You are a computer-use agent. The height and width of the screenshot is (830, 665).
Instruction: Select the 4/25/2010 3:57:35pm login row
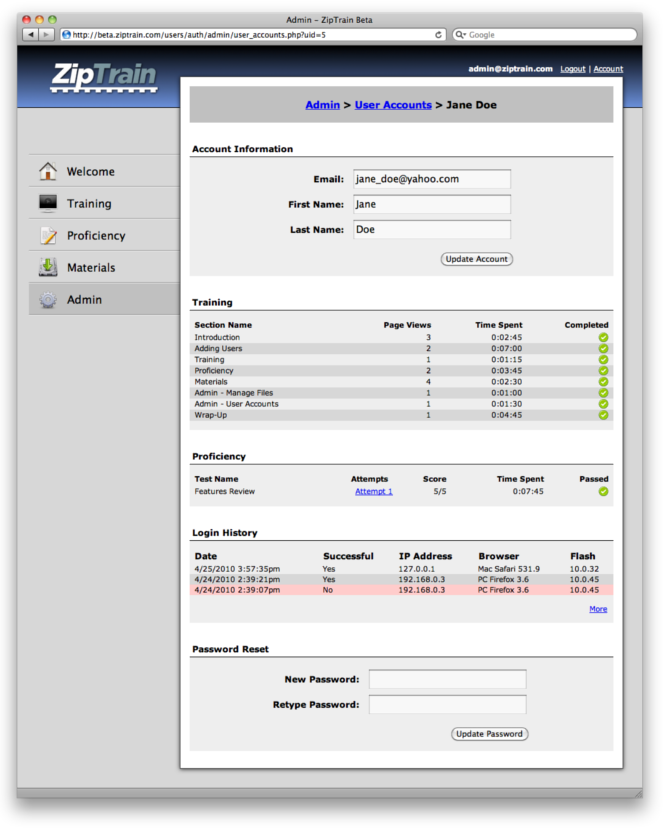pyautogui.click(x=401, y=569)
